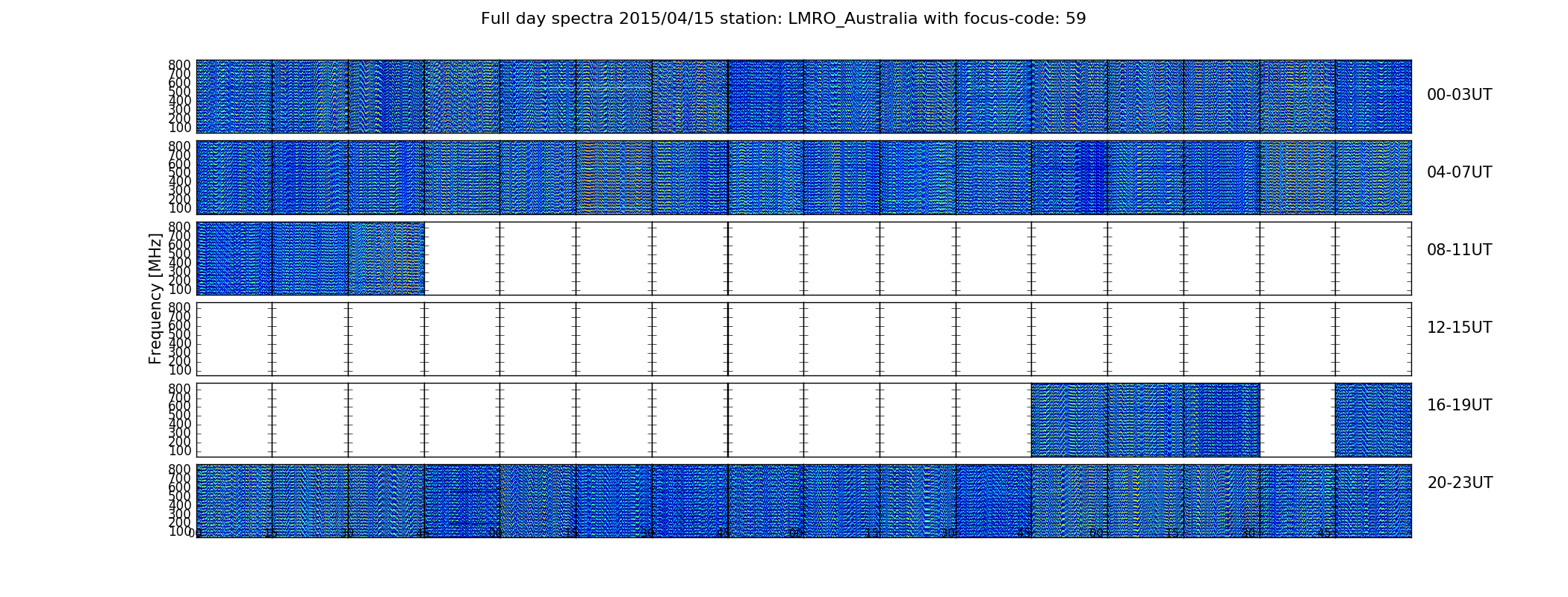This screenshot has width=1568, height=597.
Task: Click the last spectrogram segment in the 00-03UT row
Action: pos(1373,96)
